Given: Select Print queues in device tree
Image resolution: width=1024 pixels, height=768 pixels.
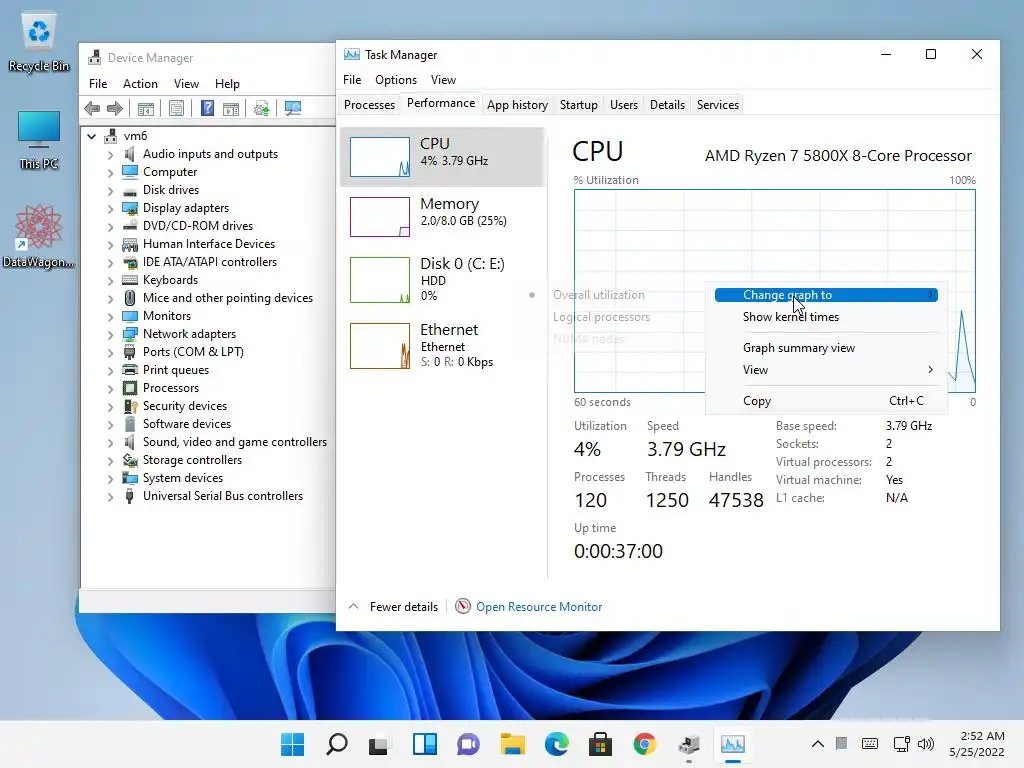Looking at the screenshot, I should click(x=176, y=370).
